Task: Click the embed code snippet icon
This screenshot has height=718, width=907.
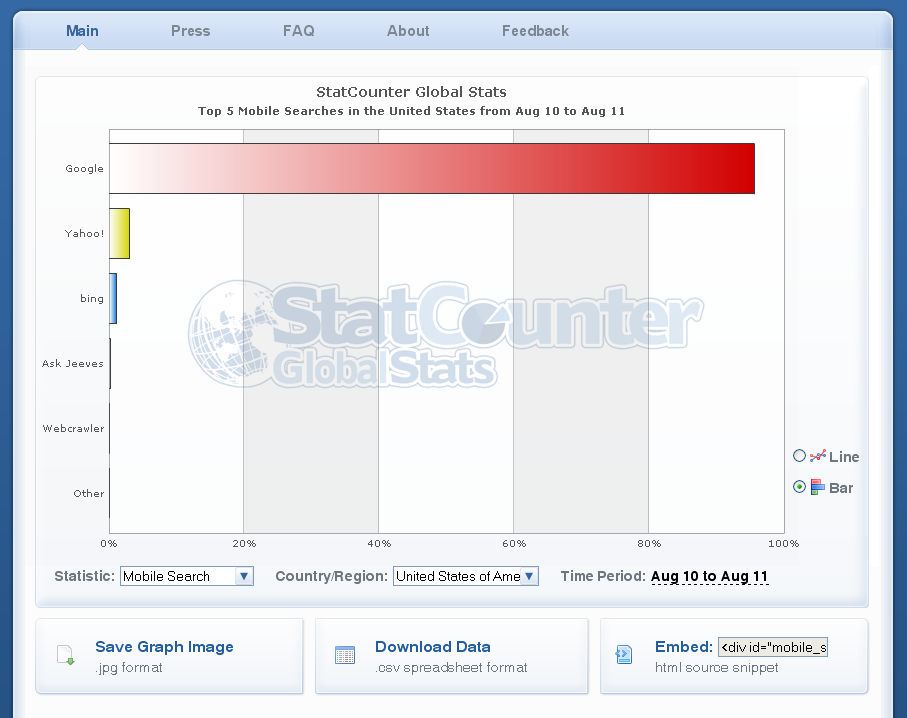Action: tap(624, 655)
